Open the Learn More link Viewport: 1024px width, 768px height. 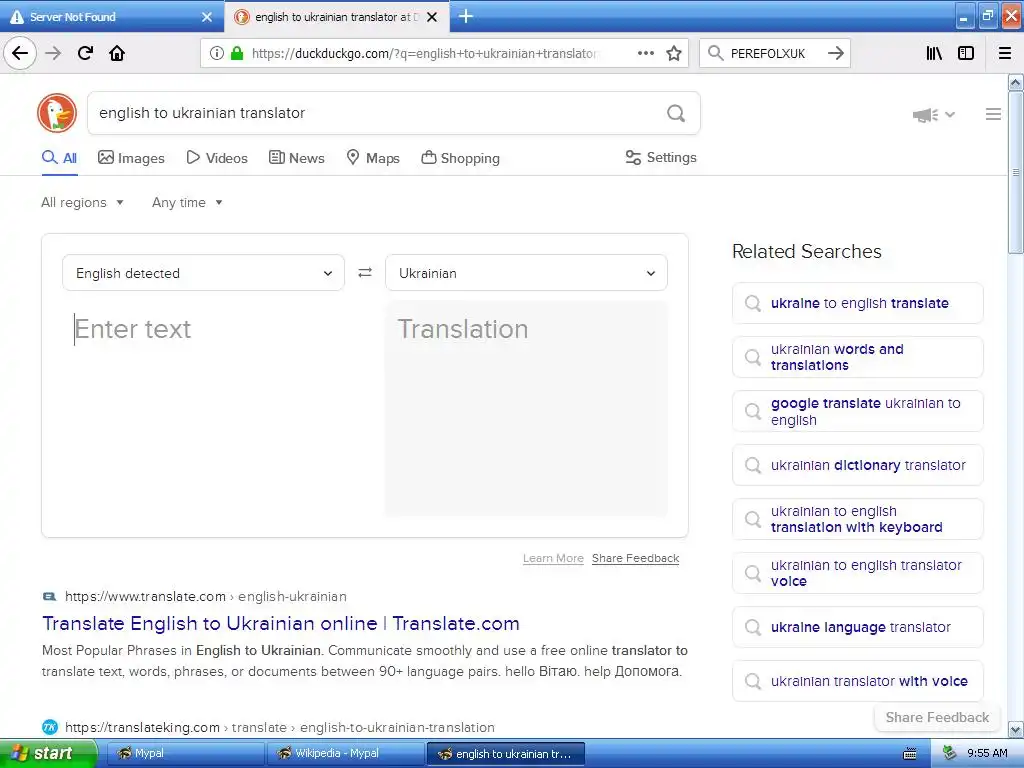click(x=553, y=558)
